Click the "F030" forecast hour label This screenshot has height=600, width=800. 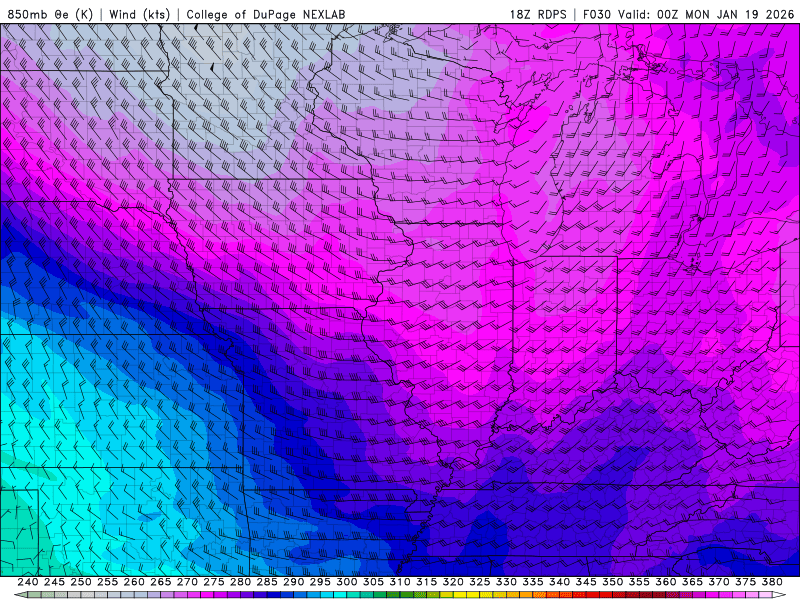(596, 14)
